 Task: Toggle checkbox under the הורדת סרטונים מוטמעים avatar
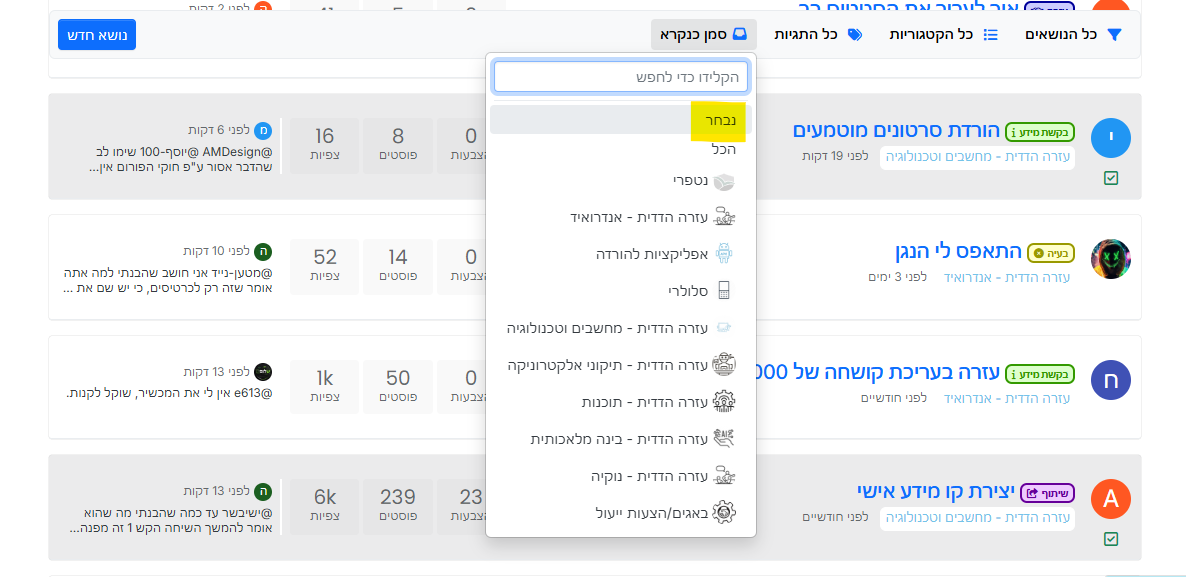[x=1111, y=178]
